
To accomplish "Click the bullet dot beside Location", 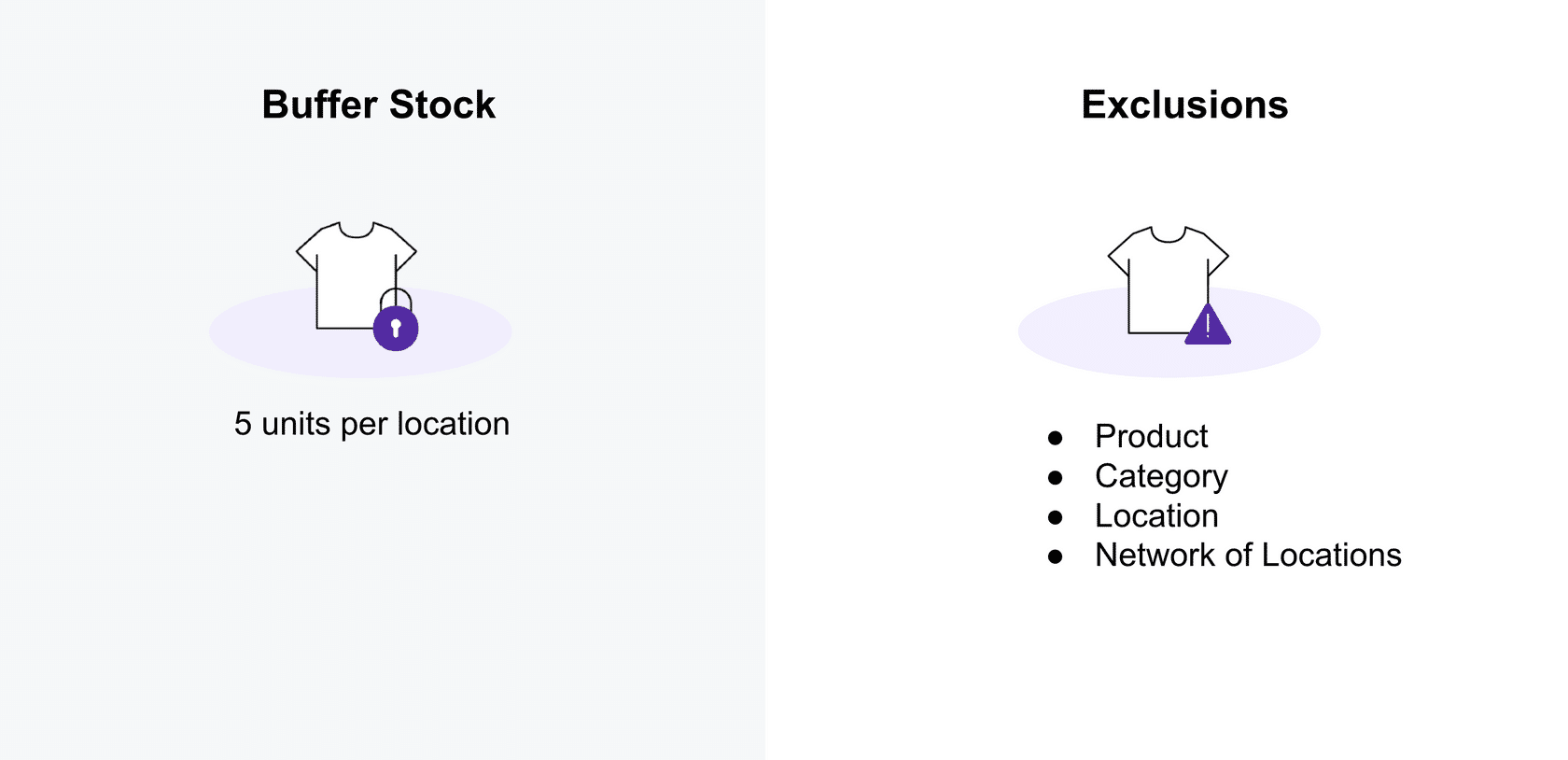I will 1056,516.
